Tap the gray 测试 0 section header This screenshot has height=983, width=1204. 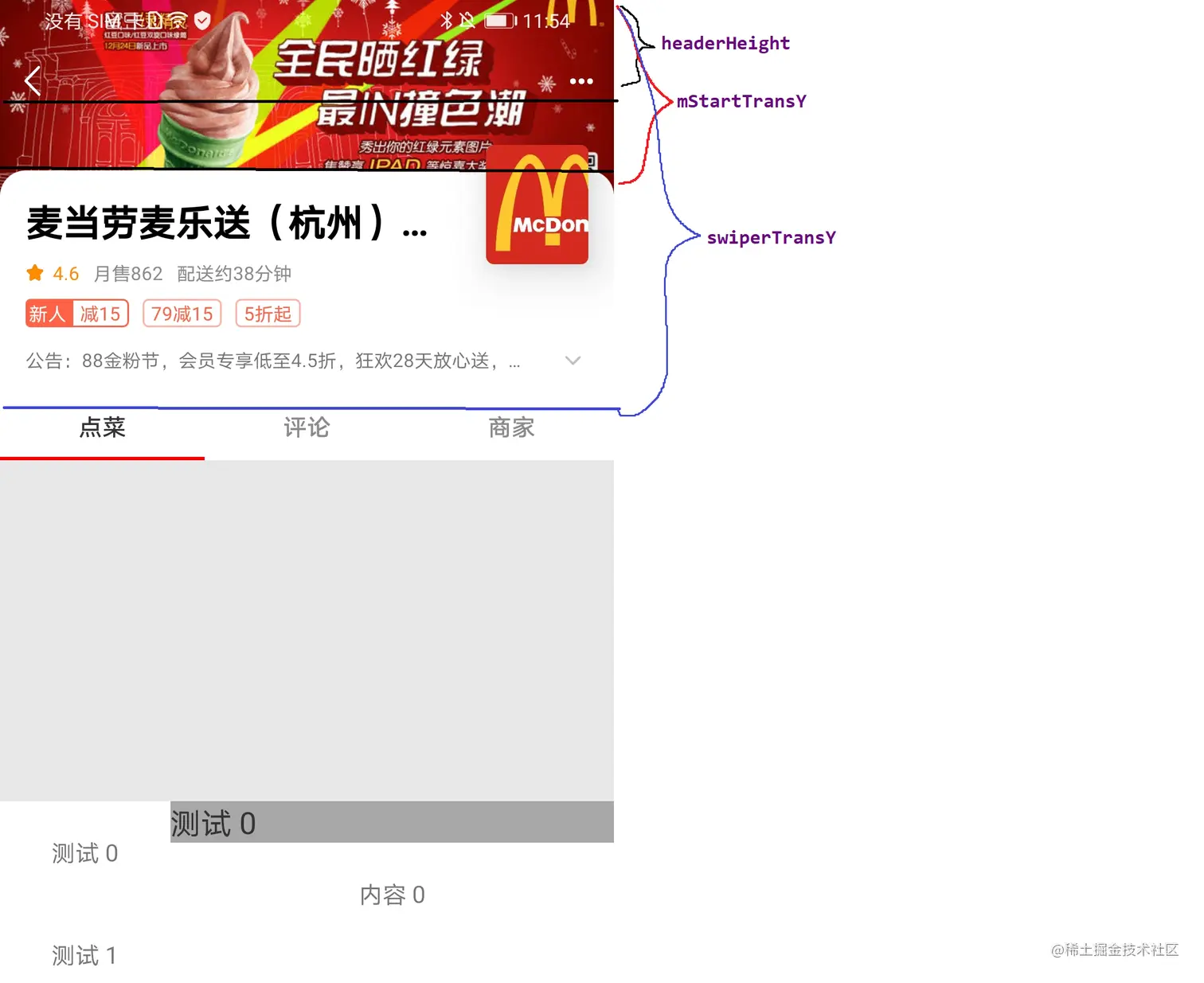pos(392,822)
